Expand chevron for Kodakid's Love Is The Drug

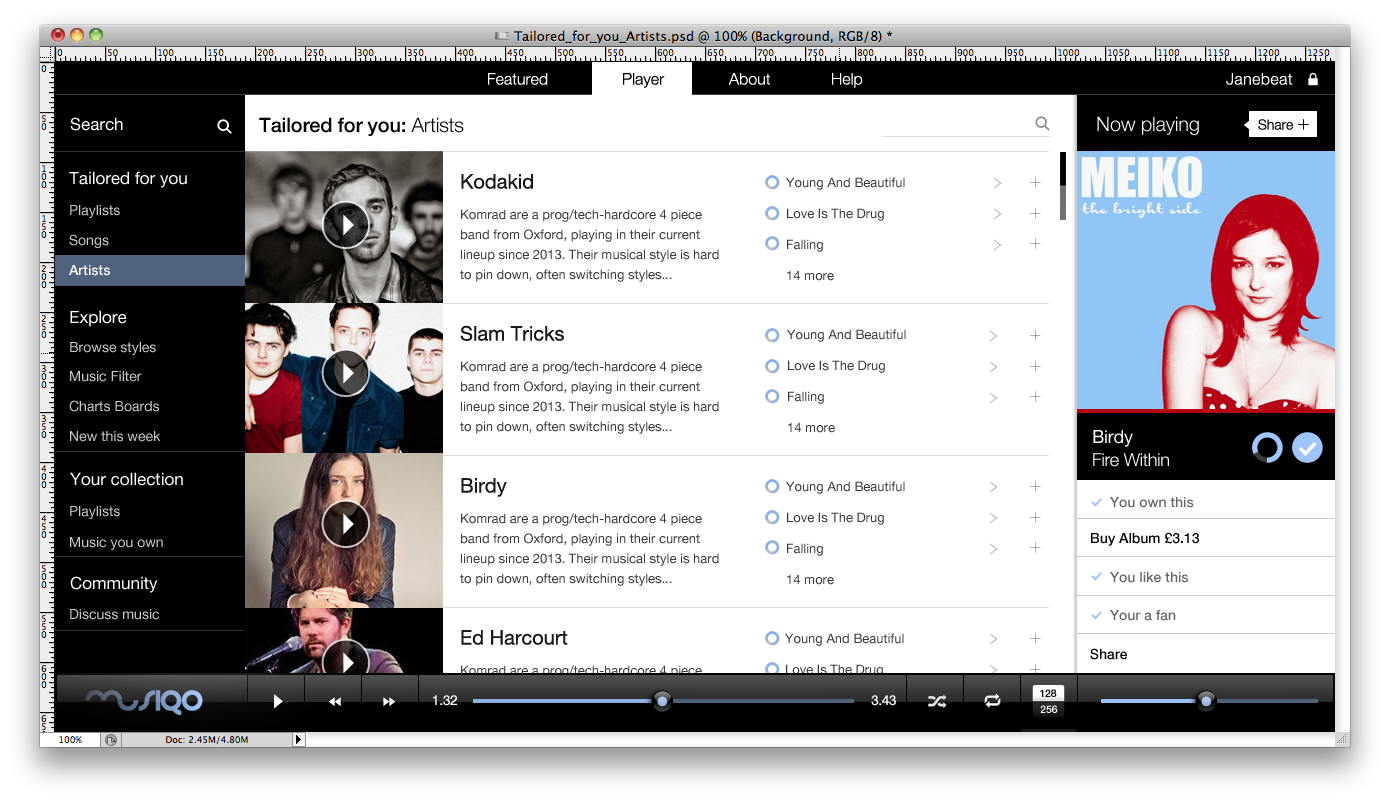pyautogui.click(x=997, y=214)
